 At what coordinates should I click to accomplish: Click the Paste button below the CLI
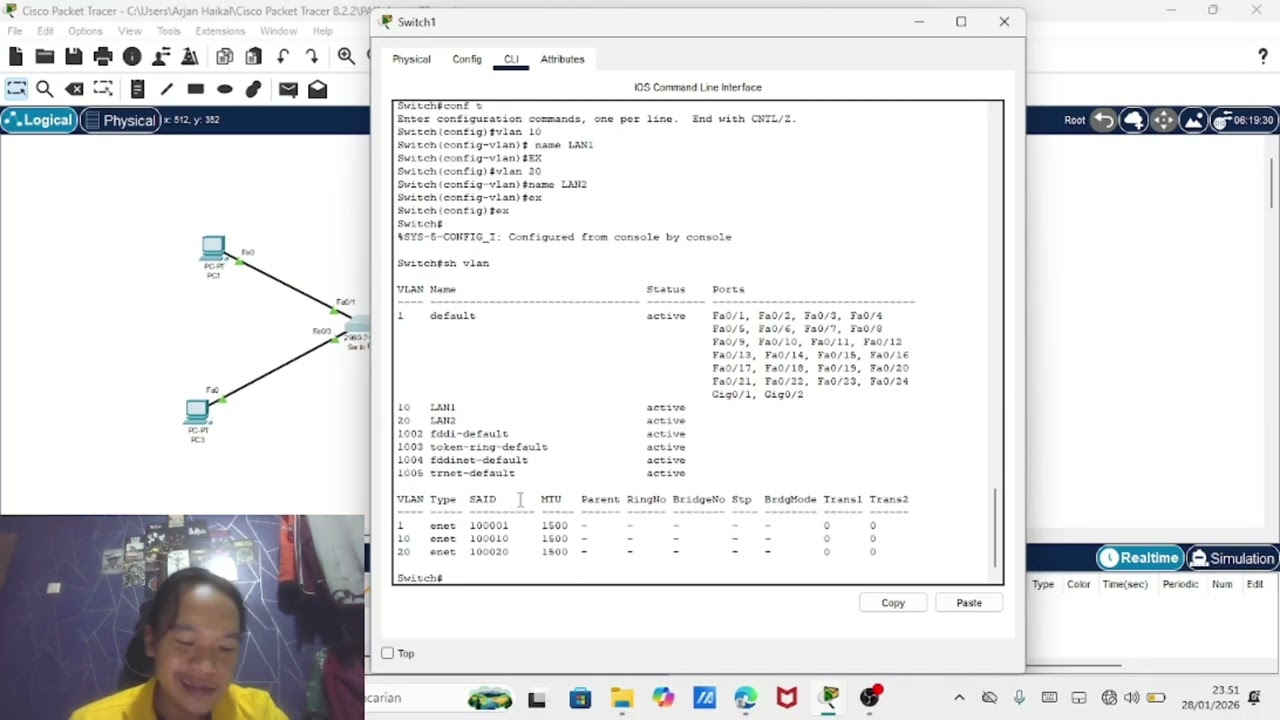point(969,603)
